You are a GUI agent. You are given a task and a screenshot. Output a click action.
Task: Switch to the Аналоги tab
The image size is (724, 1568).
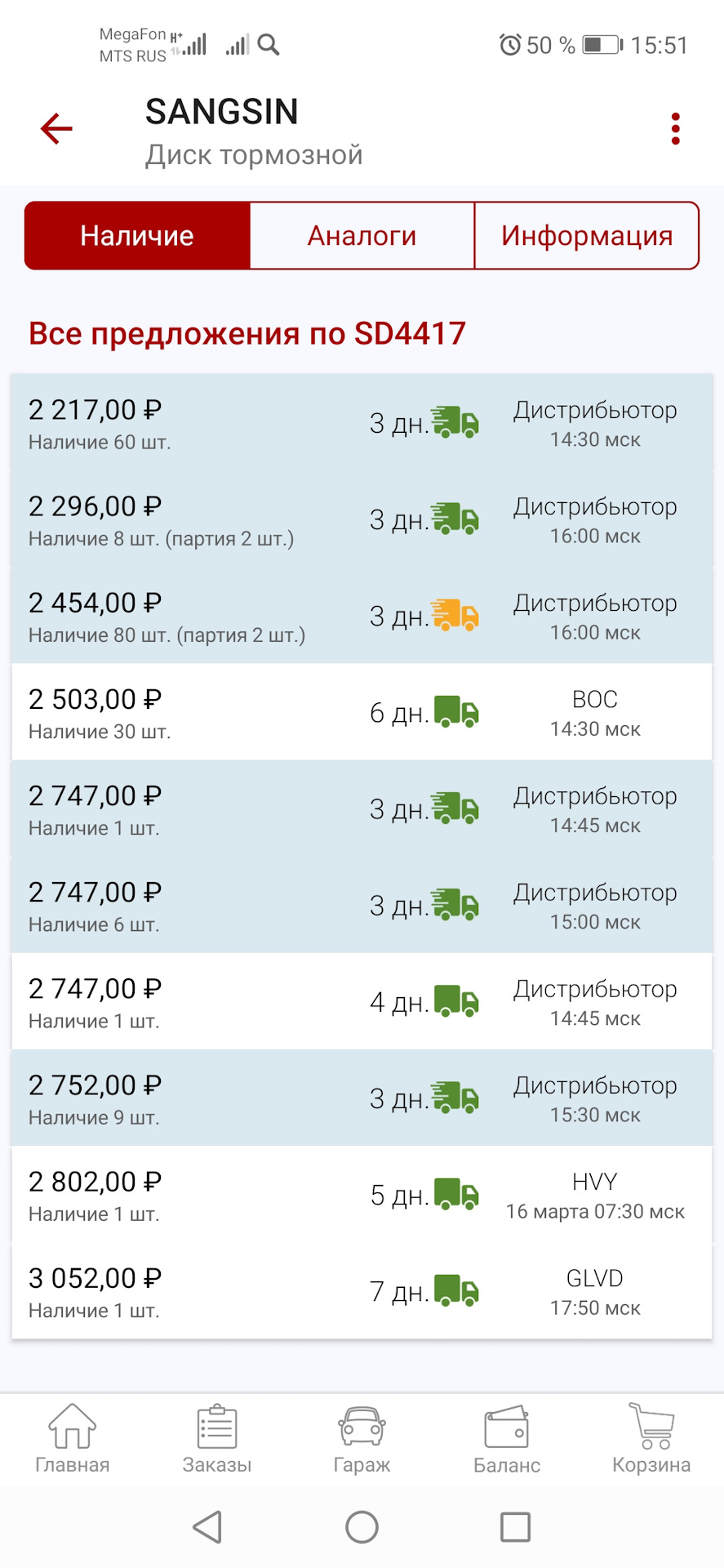click(x=362, y=236)
